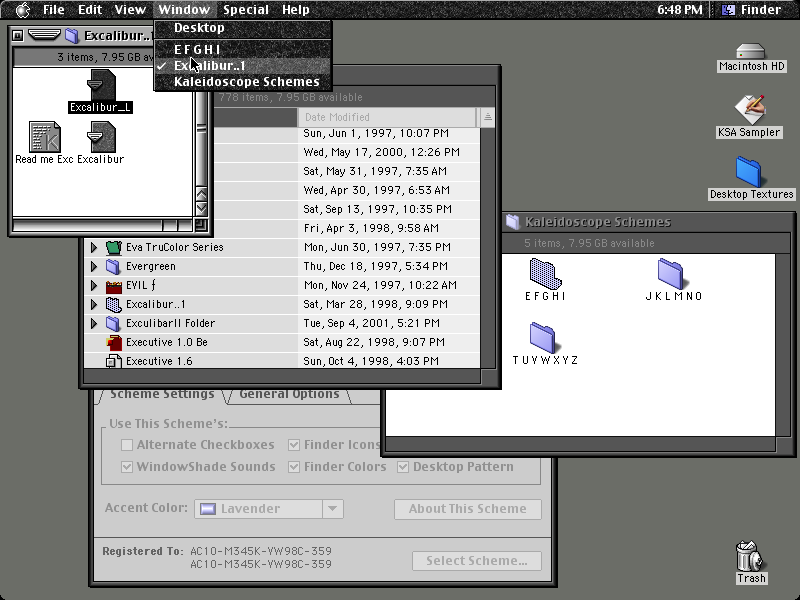Click the Executive 1.0 Be file icon
The height and width of the screenshot is (600, 800).
tap(113, 342)
